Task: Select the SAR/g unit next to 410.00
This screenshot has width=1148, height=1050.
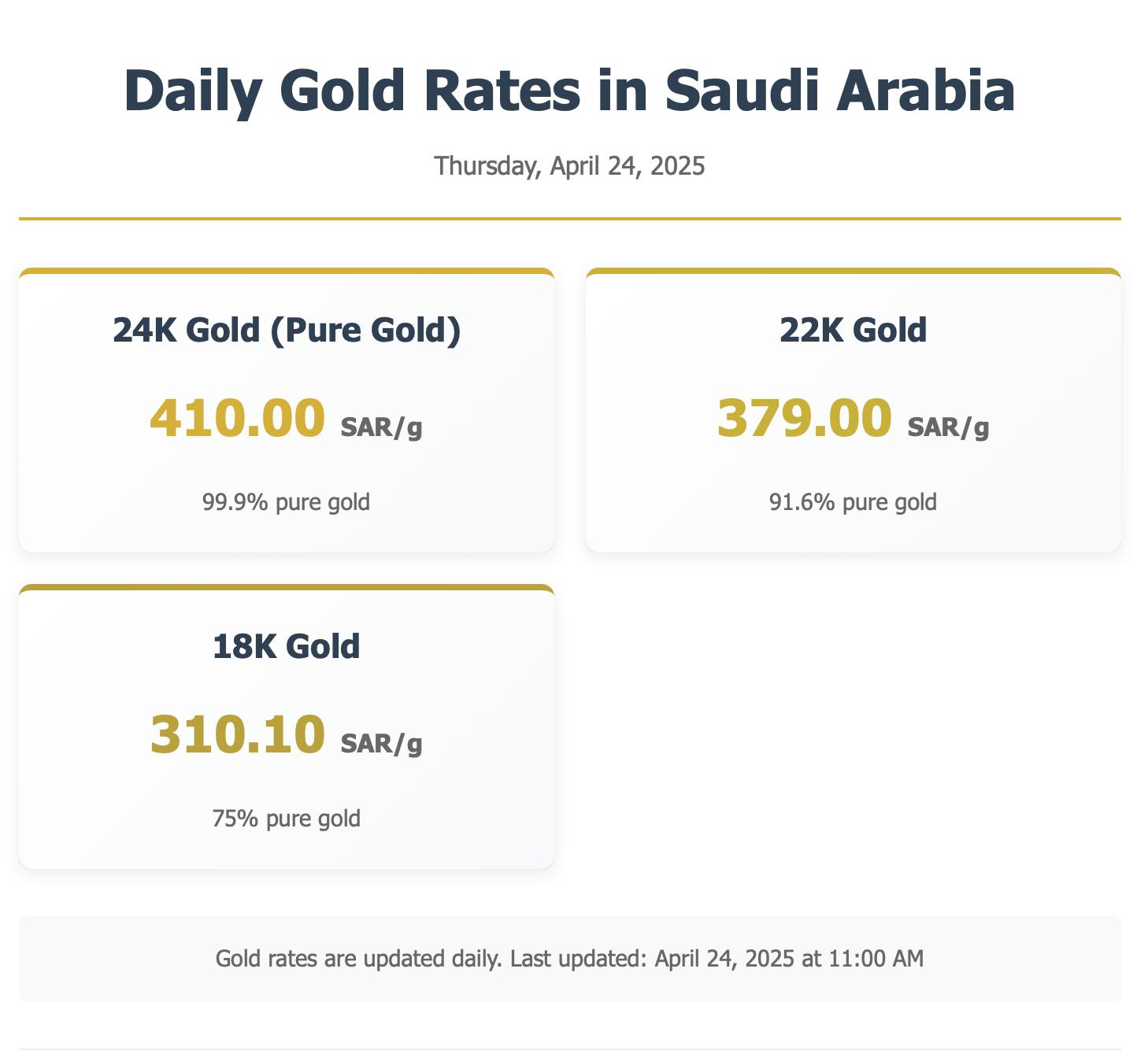Action: tap(381, 427)
